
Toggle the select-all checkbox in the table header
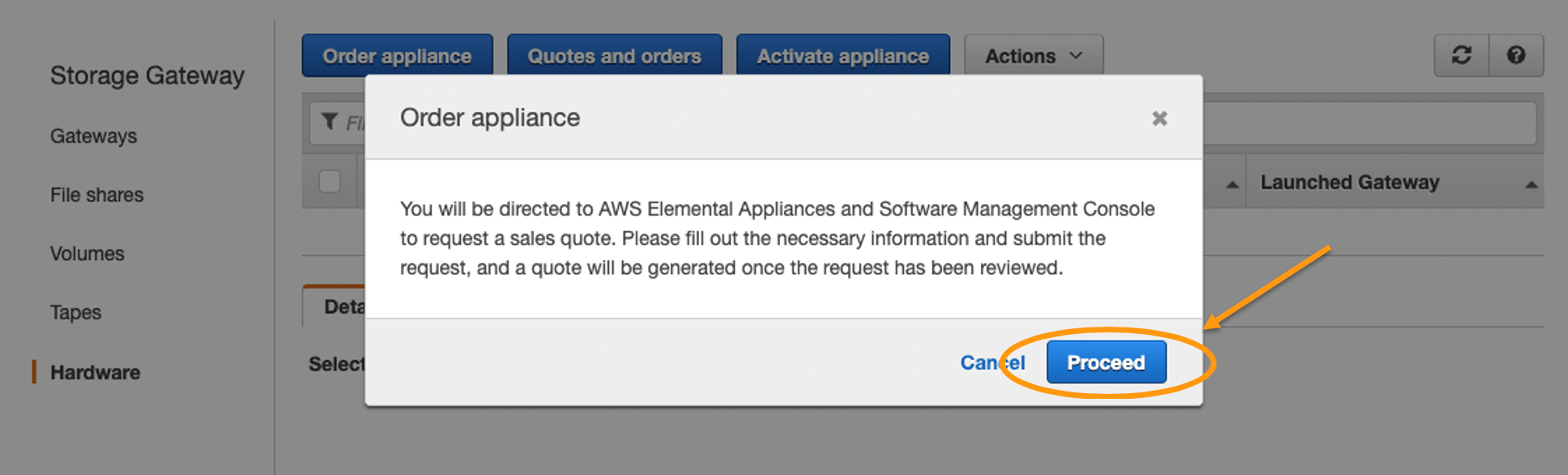pyautogui.click(x=330, y=182)
